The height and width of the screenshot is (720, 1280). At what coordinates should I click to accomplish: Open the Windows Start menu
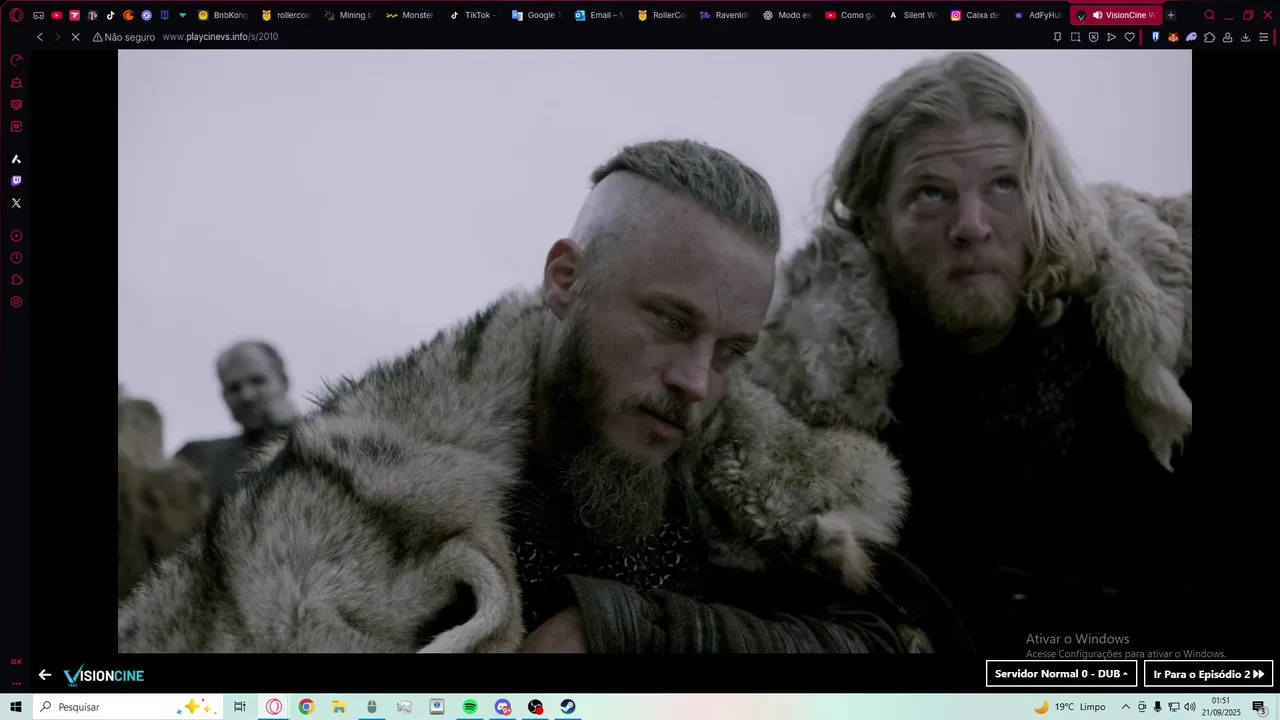coord(16,707)
